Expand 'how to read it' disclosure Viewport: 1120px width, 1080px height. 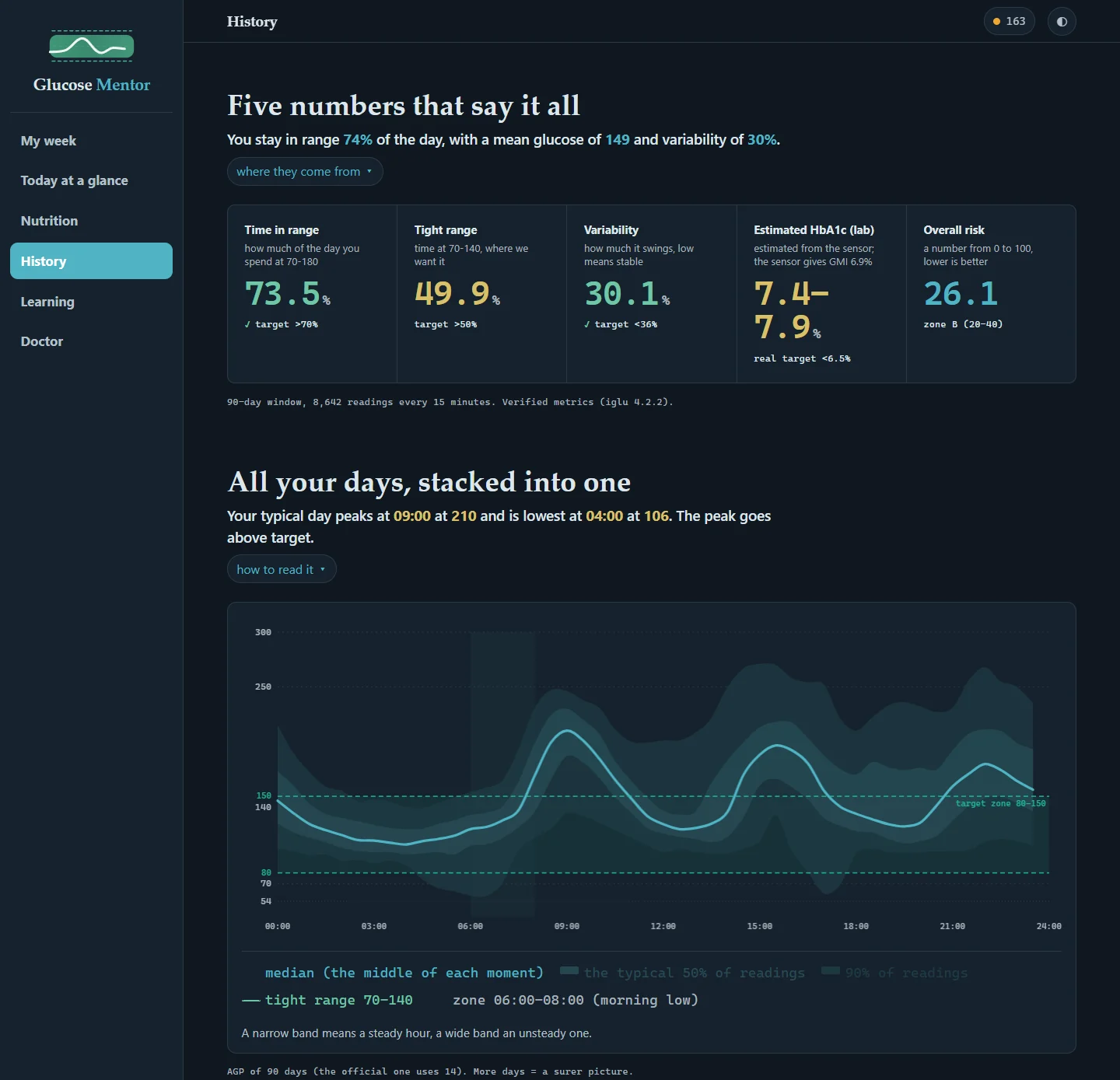pos(282,569)
